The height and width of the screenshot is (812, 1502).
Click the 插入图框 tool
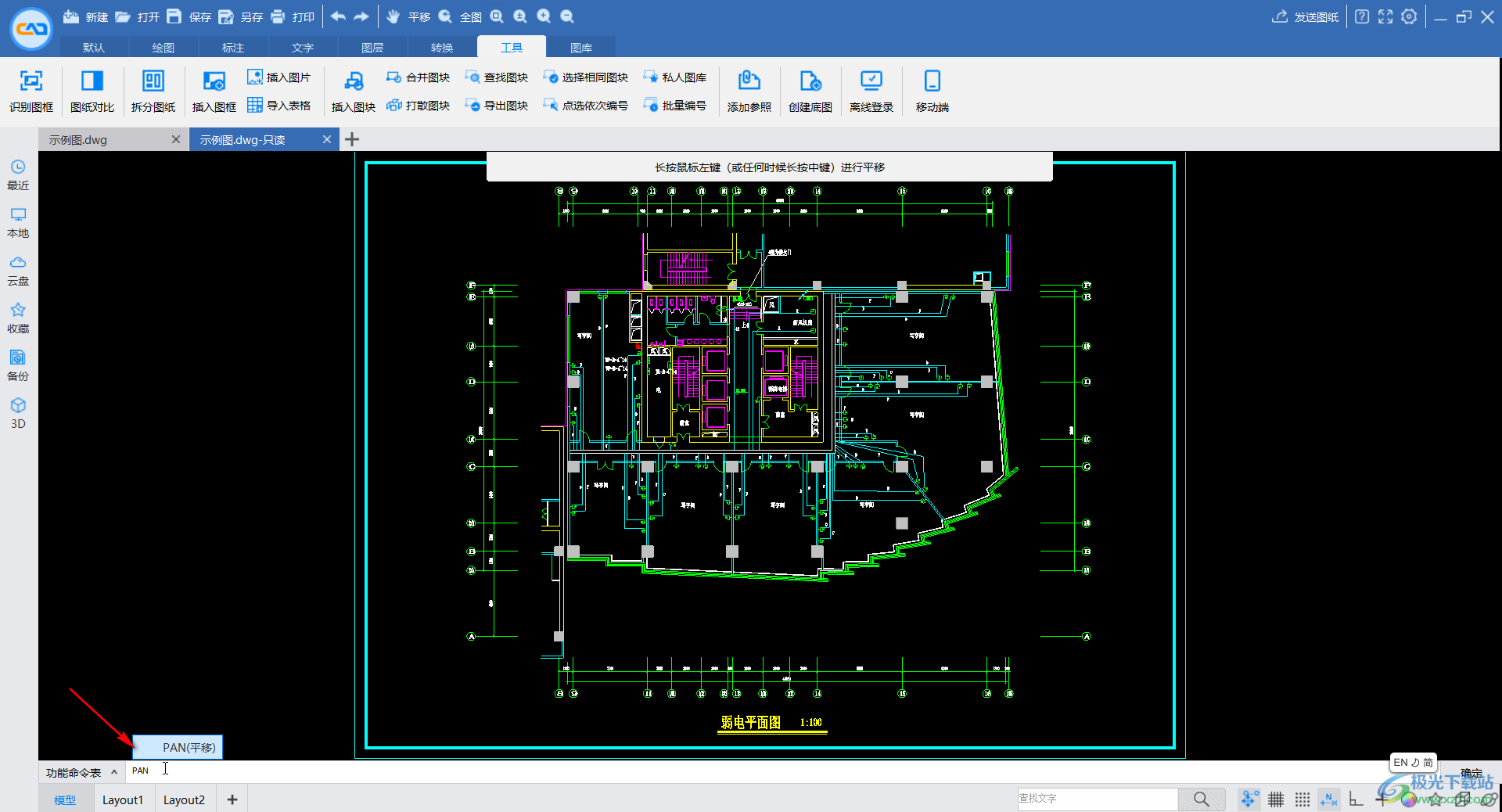(x=214, y=91)
